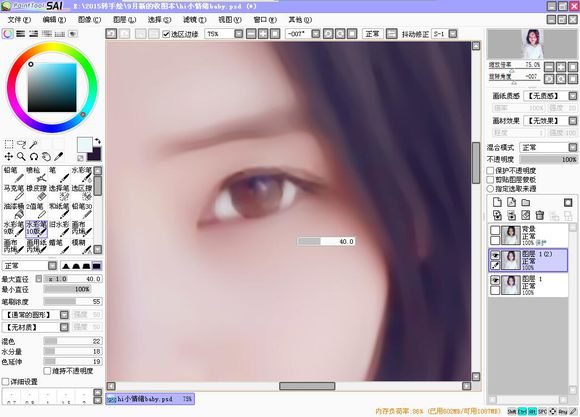Open the 画材效果 effect dropdown
This screenshot has width=580, height=417.
click(x=573, y=121)
